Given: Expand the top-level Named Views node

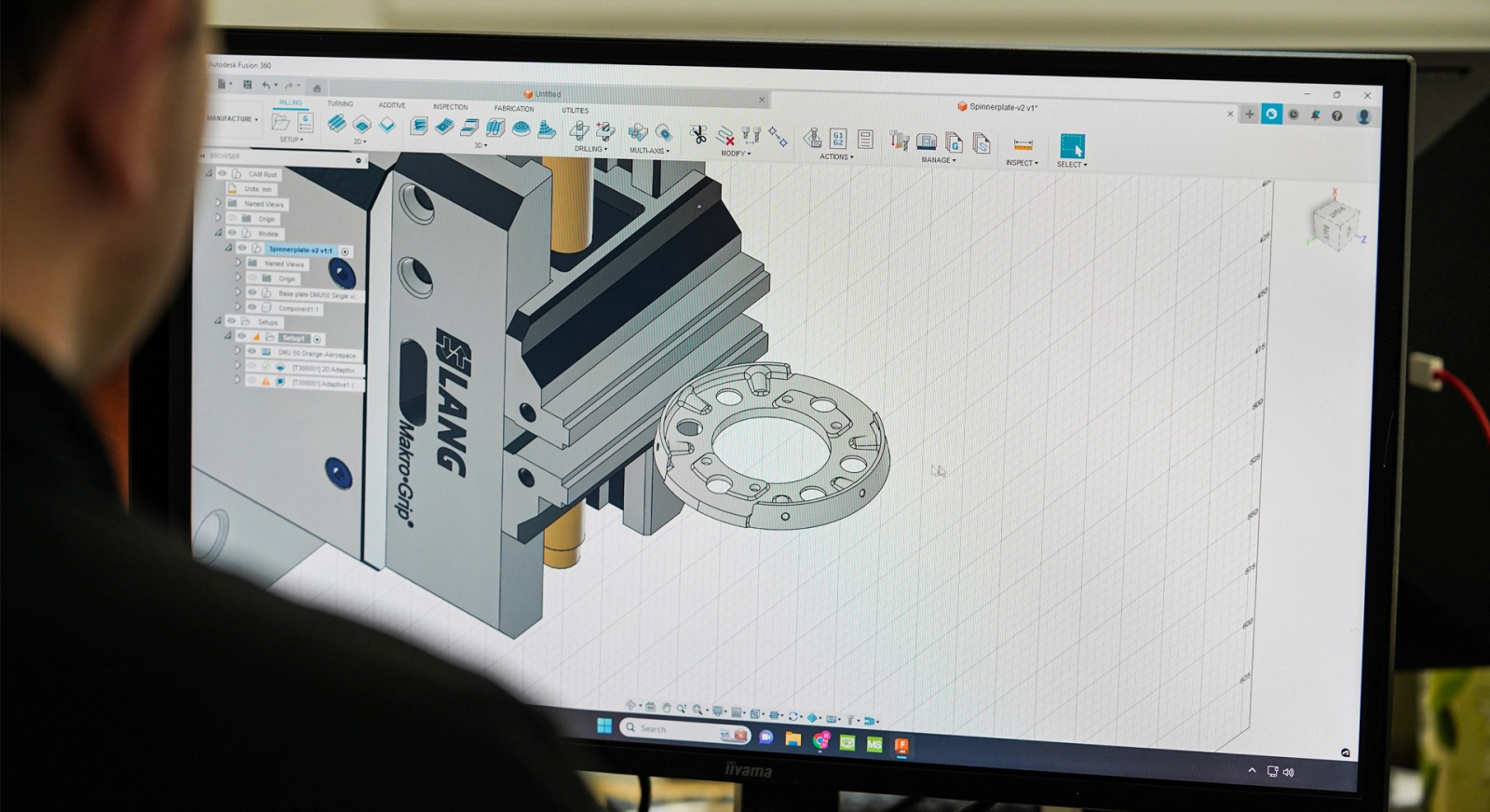Looking at the screenshot, I should click(x=219, y=203).
